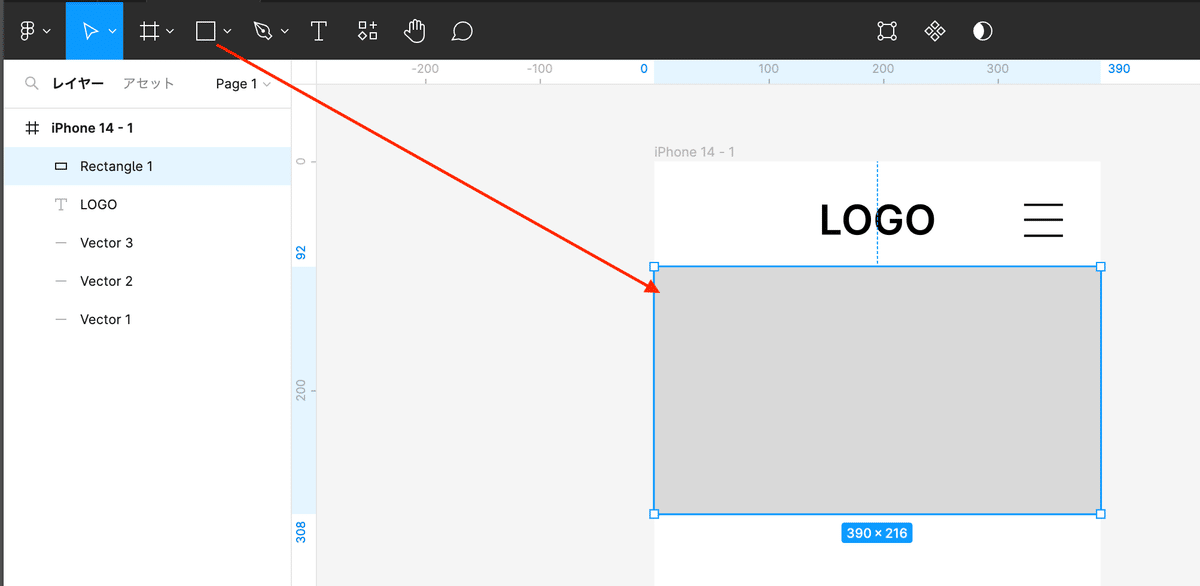Click the iPhone 14 - 1 canvas frame label

pyautogui.click(x=695, y=152)
